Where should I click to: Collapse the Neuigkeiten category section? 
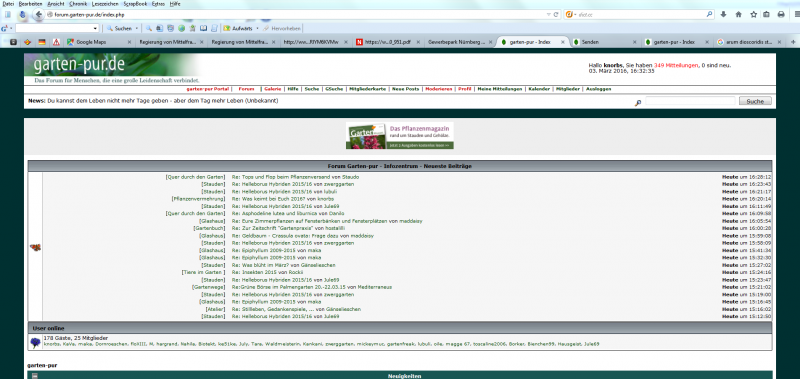pyautogui.click(x=35, y=376)
